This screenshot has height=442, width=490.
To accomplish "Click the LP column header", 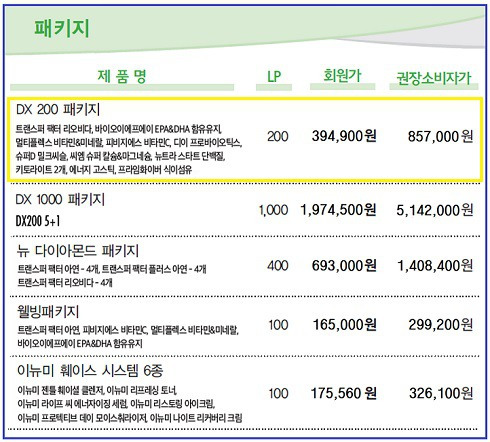I will pos(274,77).
